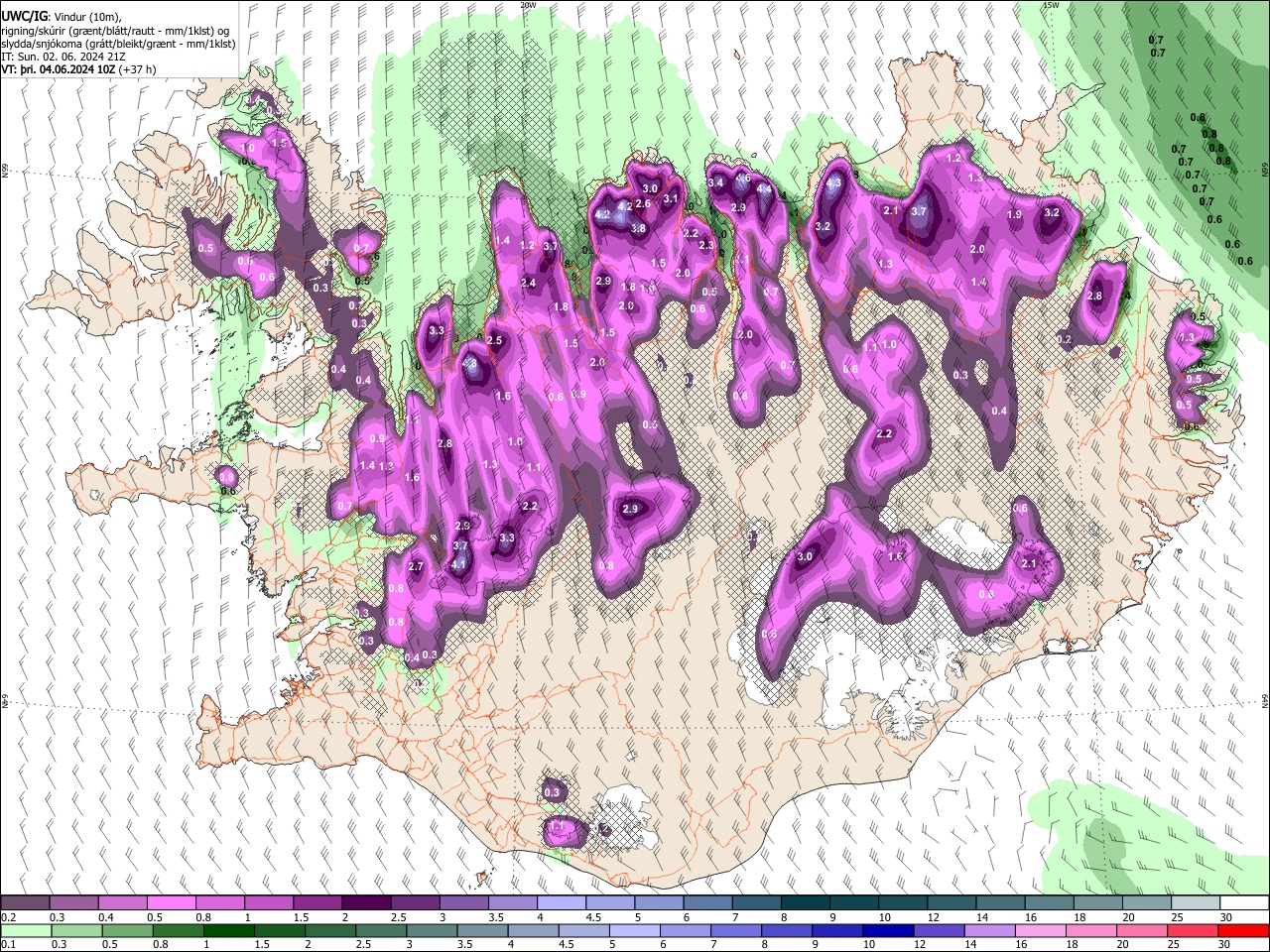Click the '2.6' precipitation value on the map
Screen dimensions: 1270x952
coord(642,203)
